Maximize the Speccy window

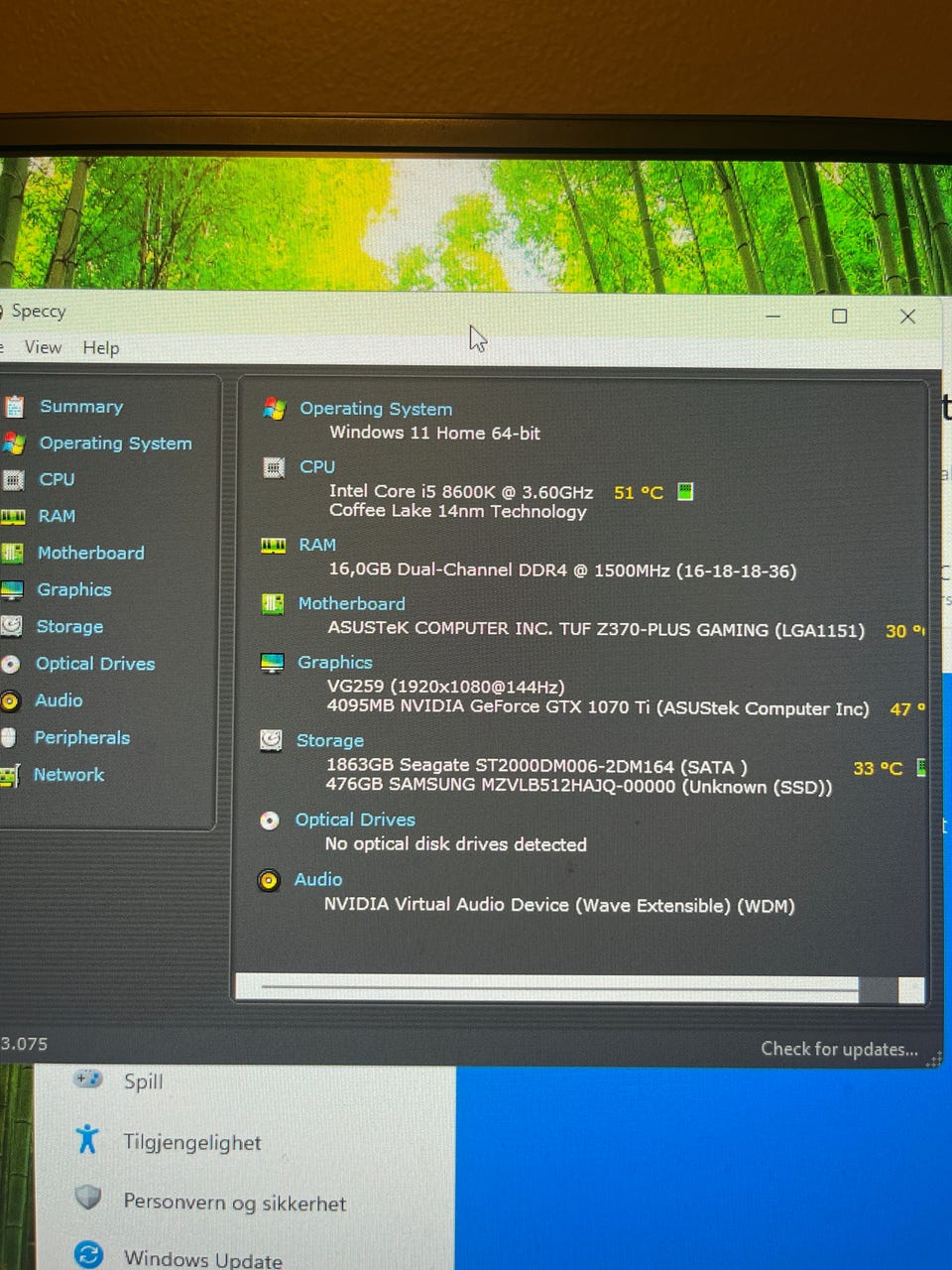coord(839,317)
